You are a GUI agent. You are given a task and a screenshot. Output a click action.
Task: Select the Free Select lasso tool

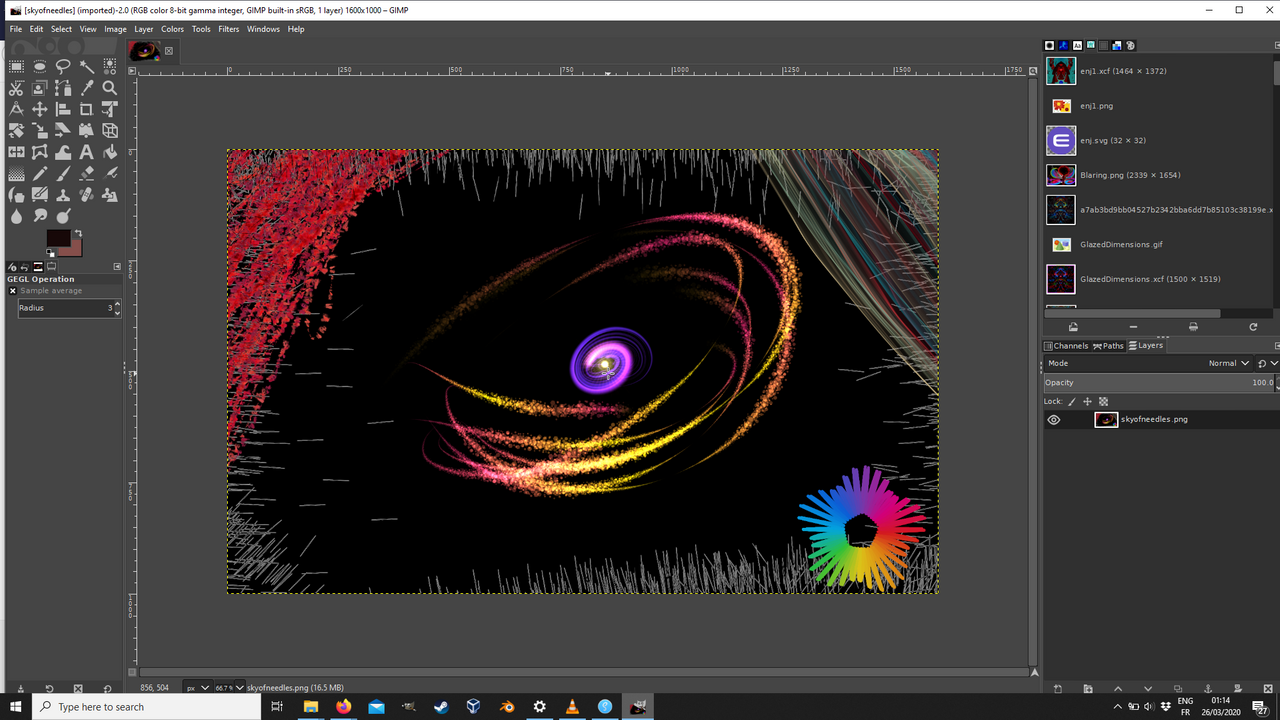coord(63,66)
